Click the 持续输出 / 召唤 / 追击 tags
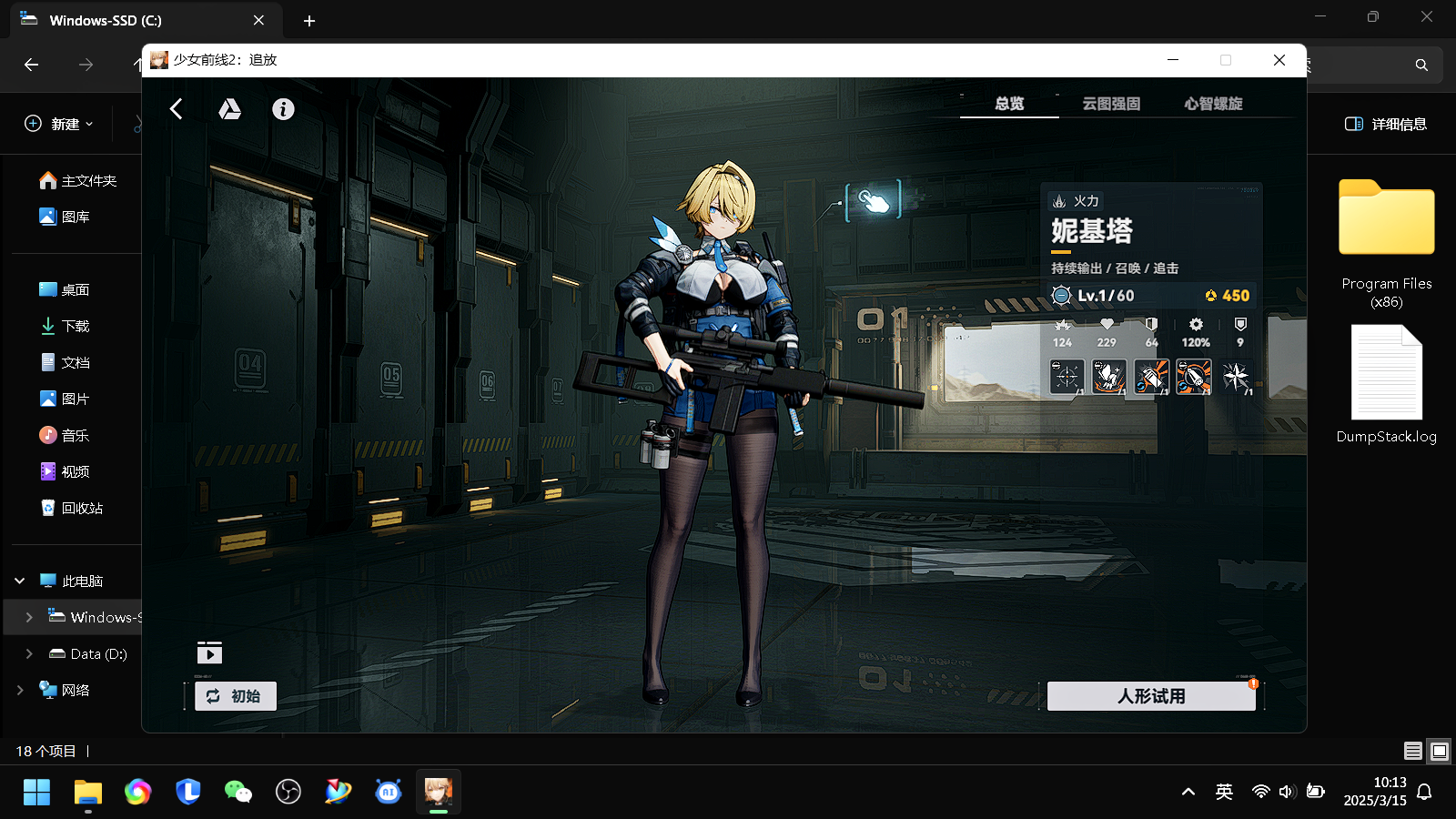The width and height of the screenshot is (1456, 819). tap(1115, 268)
